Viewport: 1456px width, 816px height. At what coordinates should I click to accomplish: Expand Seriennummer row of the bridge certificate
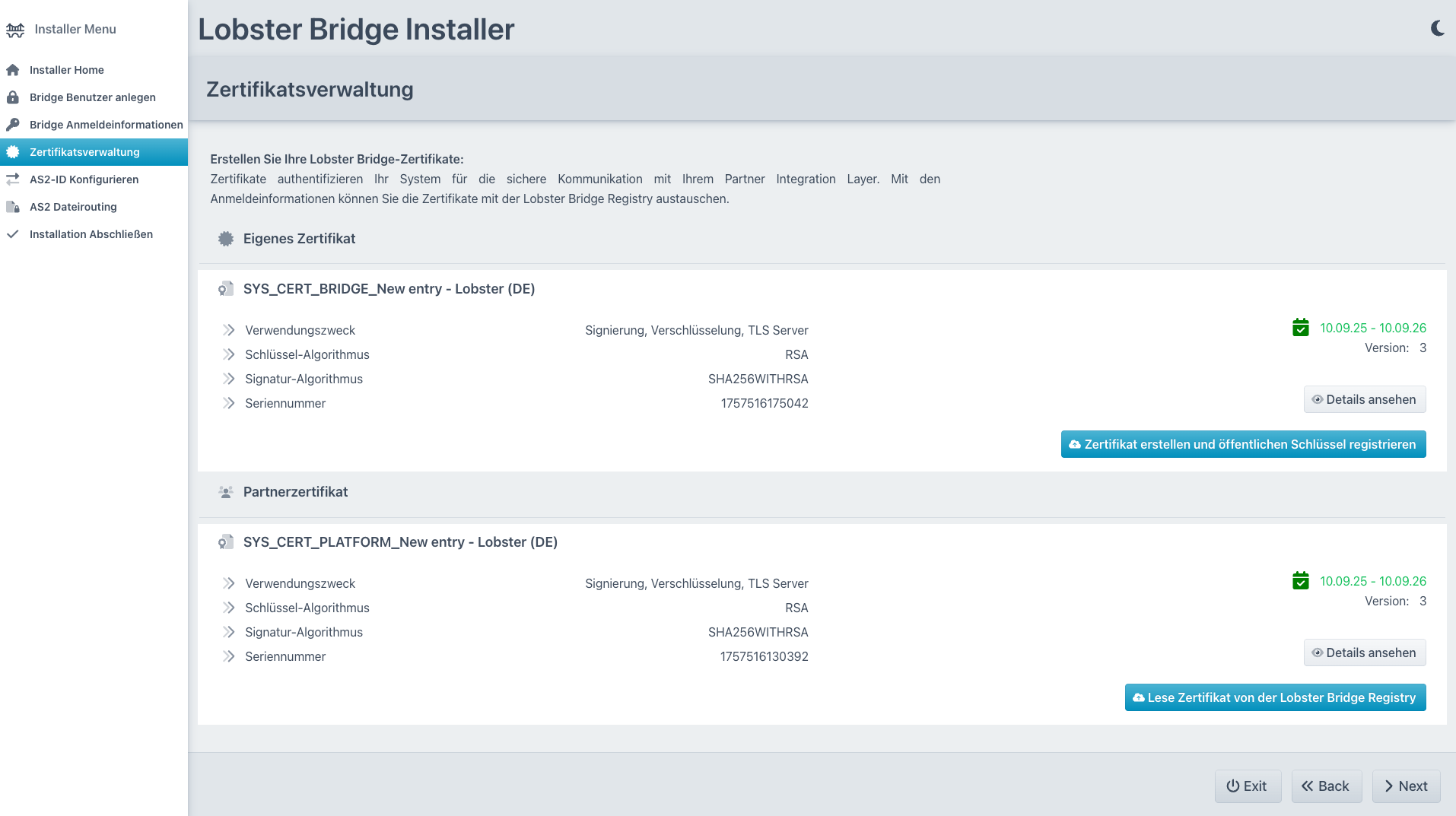point(228,403)
